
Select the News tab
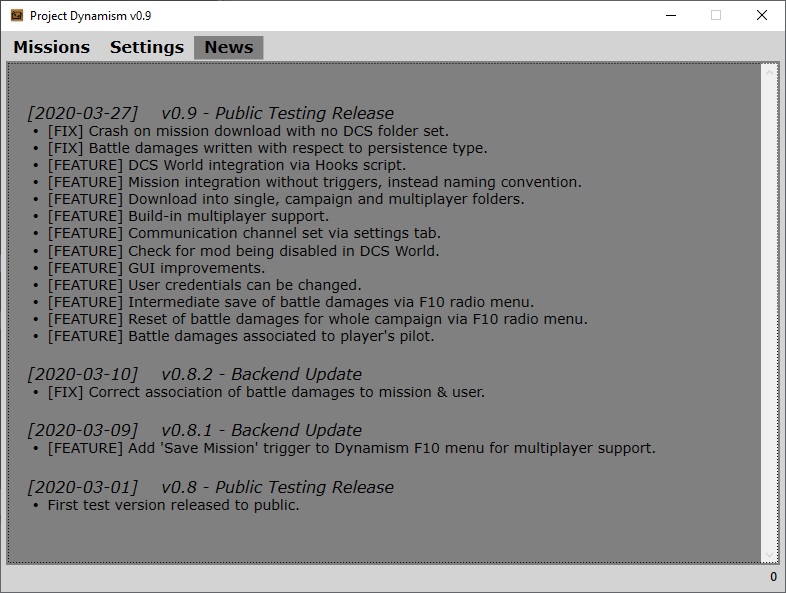point(229,47)
